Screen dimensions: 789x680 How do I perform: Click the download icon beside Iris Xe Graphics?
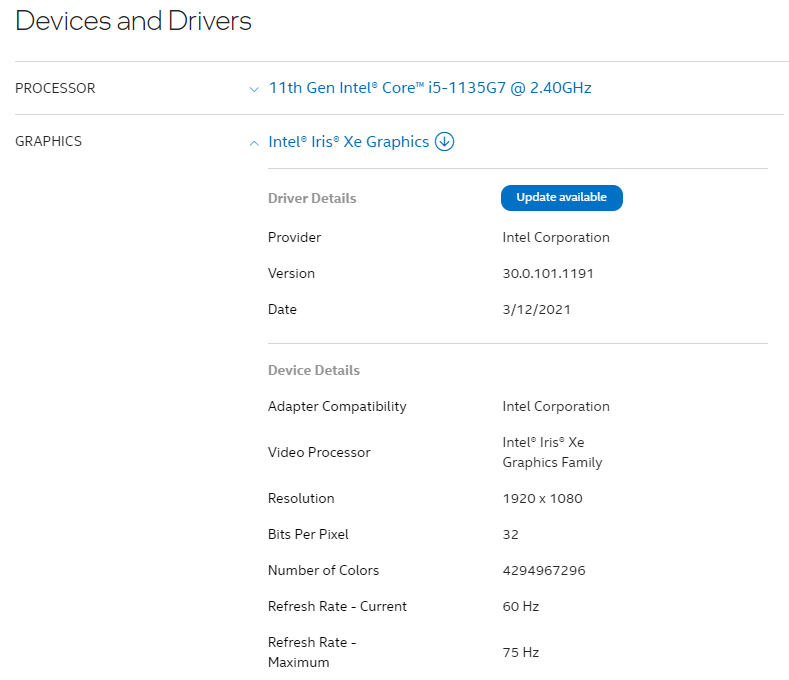tap(444, 141)
